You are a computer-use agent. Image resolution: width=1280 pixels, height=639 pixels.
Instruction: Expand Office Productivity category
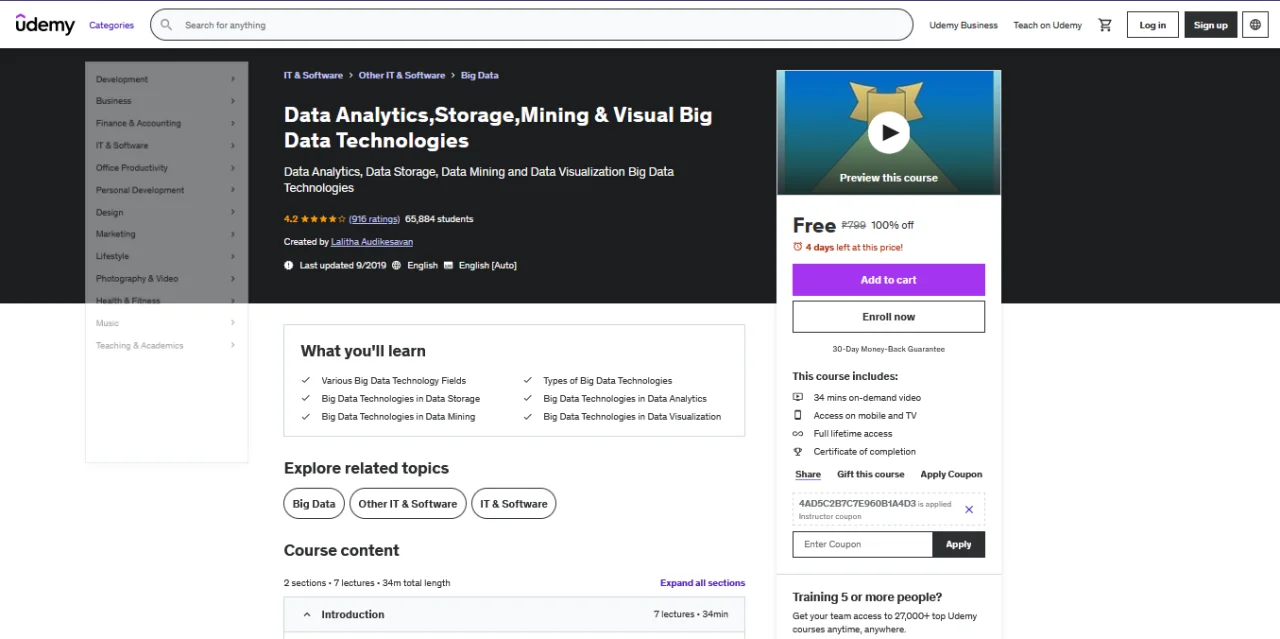(x=166, y=168)
